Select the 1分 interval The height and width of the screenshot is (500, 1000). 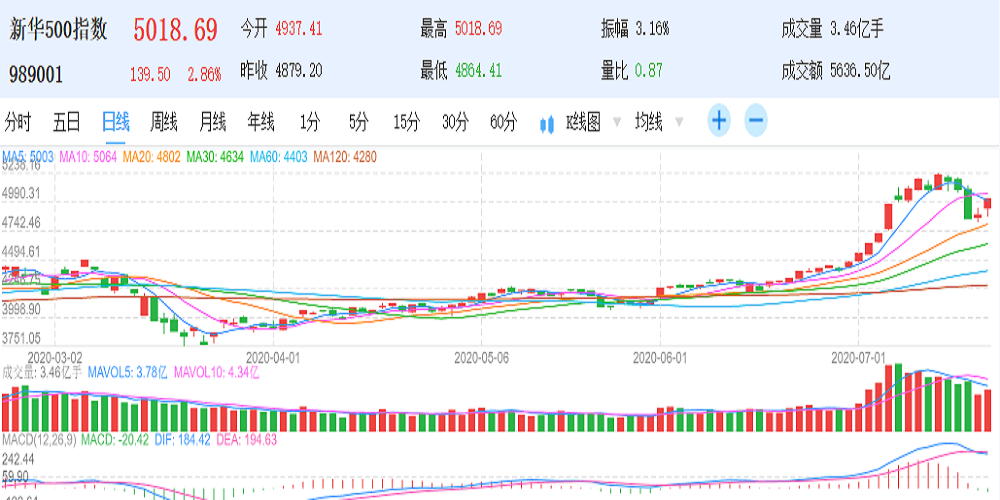coord(310,123)
